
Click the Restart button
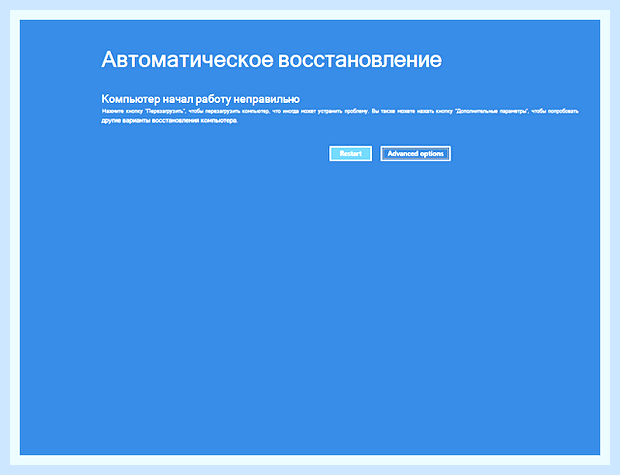point(350,153)
